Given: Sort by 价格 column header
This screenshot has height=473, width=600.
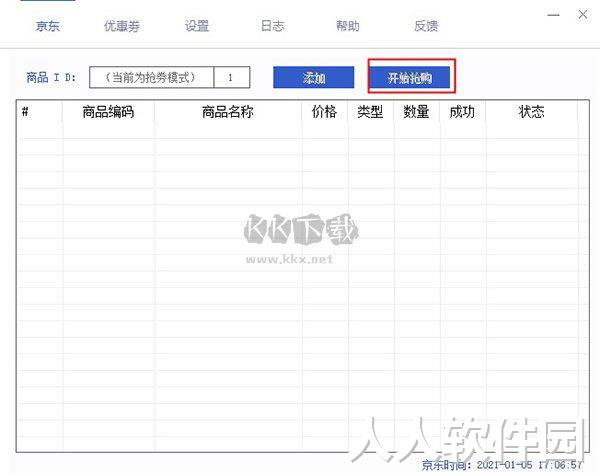Looking at the screenshot, I should point(324,112).
